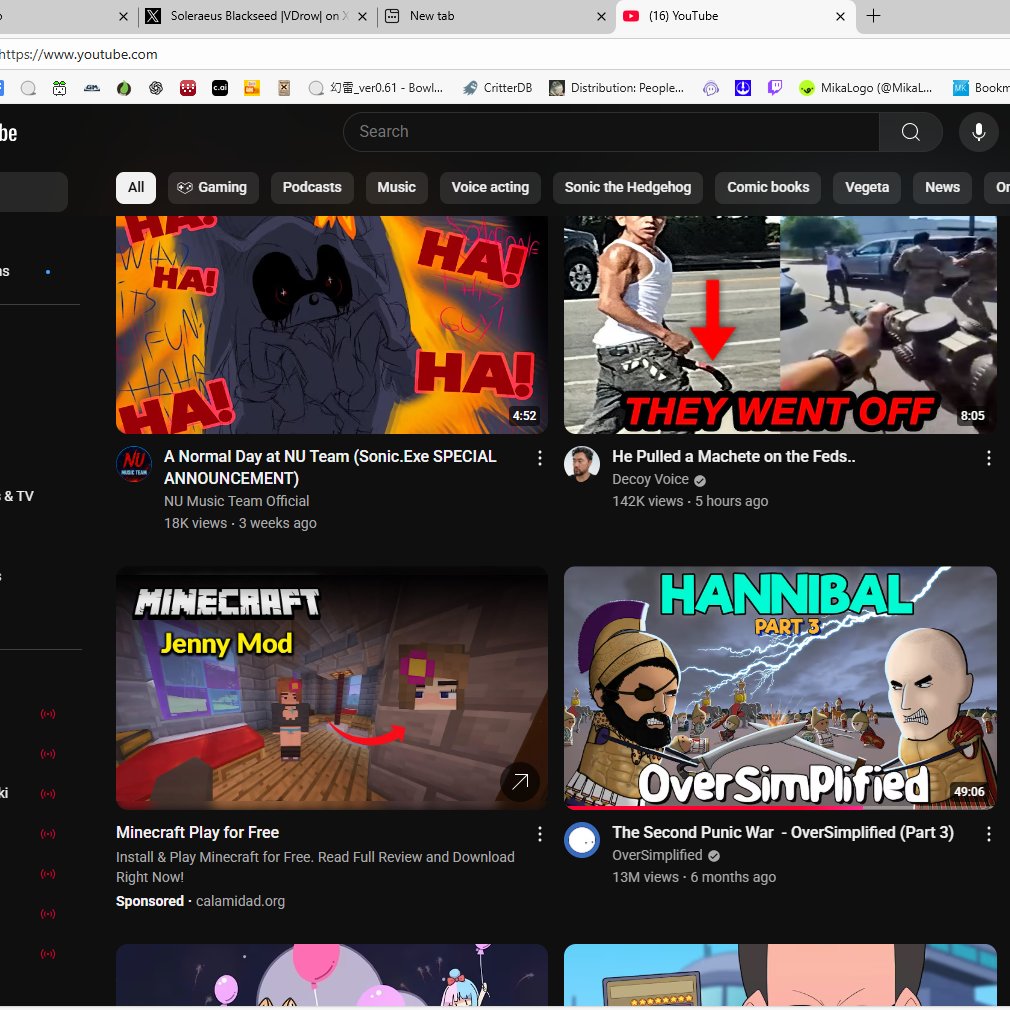The width and height of the screenshot is (1010, 1010).
Task: Filter feed by News chip
Action: tap(942, 187)
